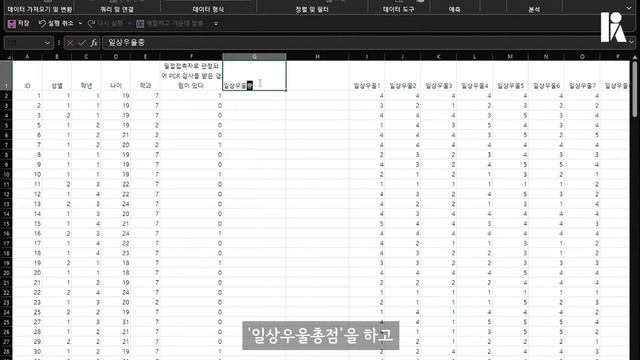Viewport: 640px width, 360px height.
Task: Expand the formula bar chevron
Action: [x=631, y=42]
